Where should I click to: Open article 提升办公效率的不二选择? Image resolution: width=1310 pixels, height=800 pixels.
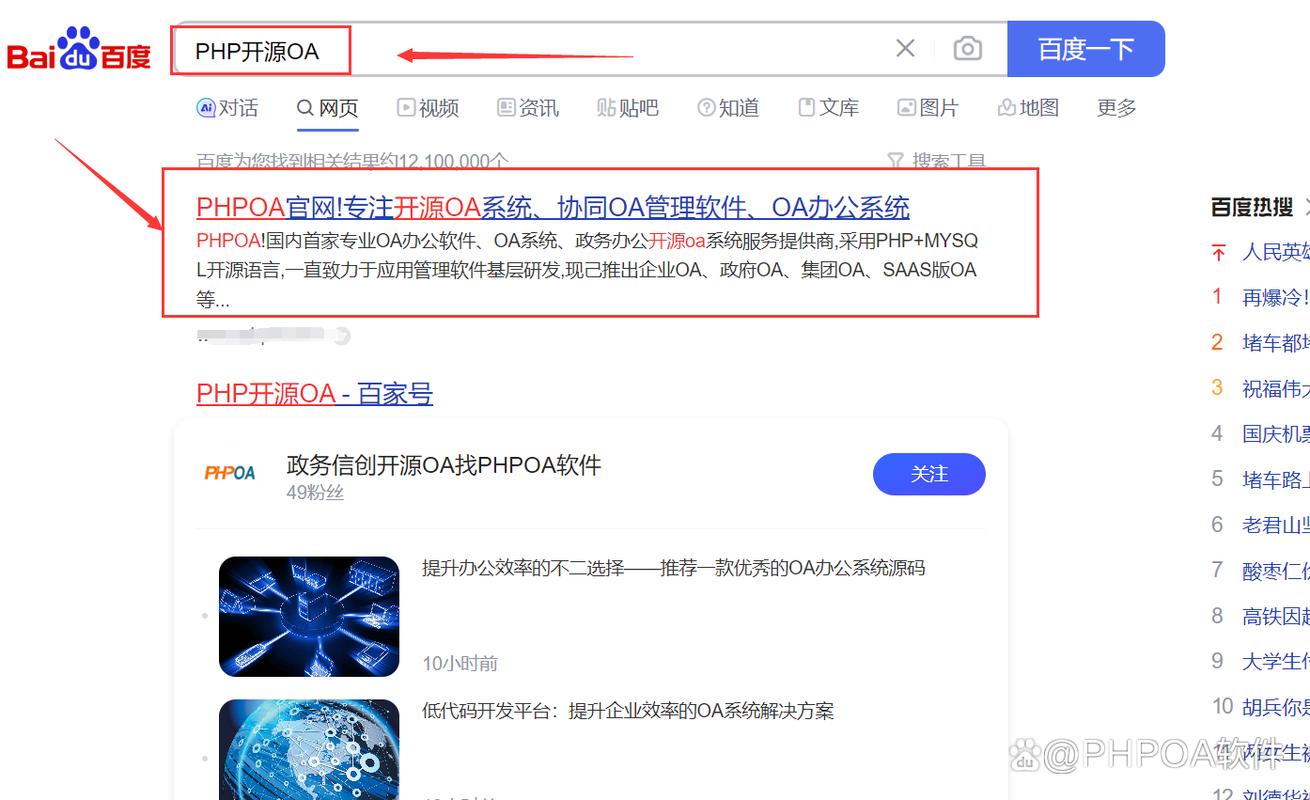(x=673, y=568)
